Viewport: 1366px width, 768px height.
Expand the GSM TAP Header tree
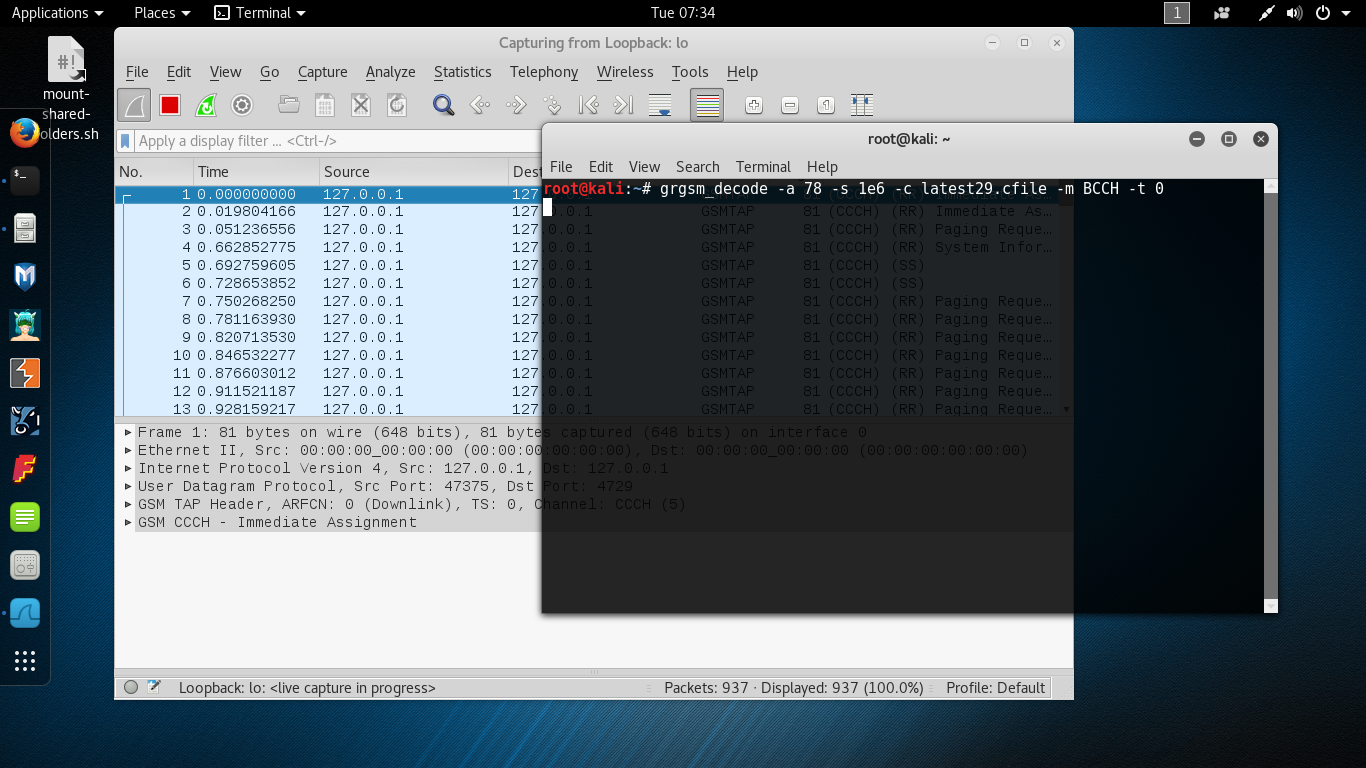pos(128,505)
